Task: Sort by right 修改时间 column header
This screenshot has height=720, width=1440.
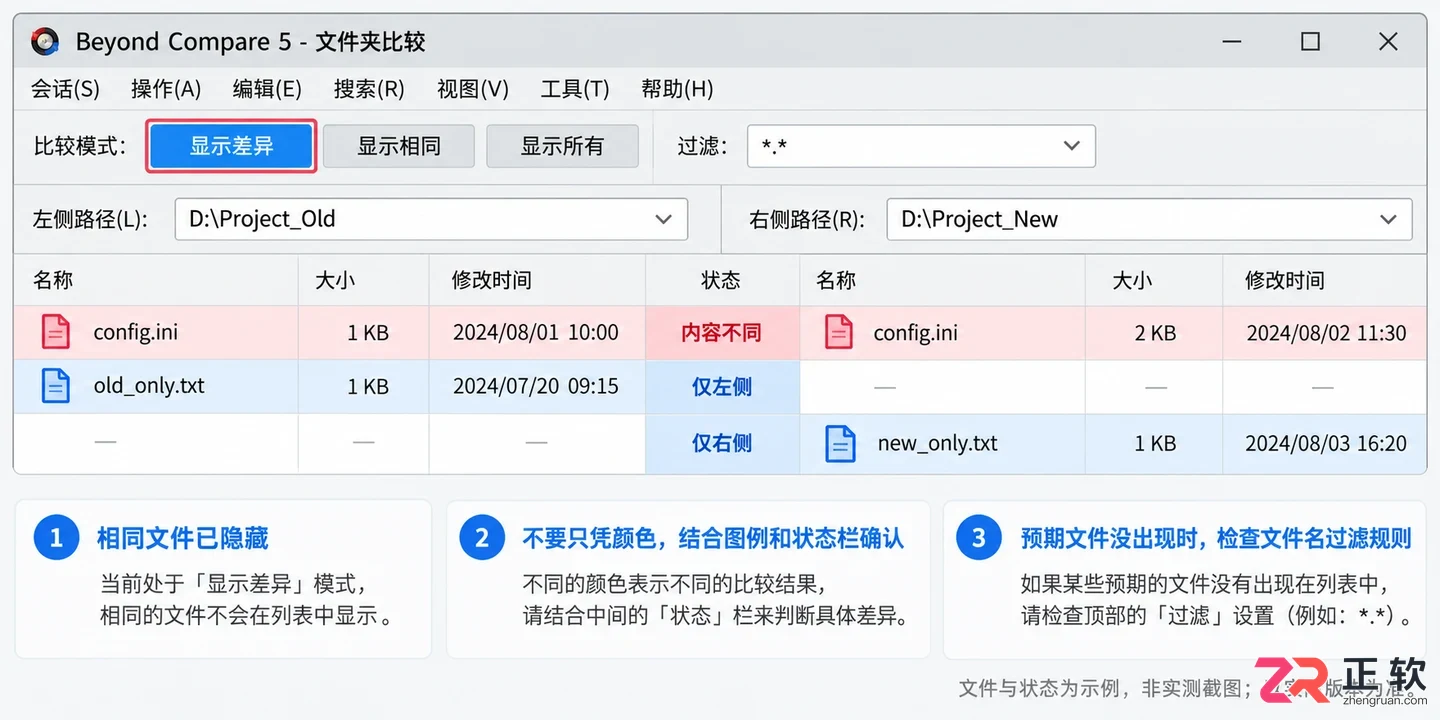Action: (1285, 280)
